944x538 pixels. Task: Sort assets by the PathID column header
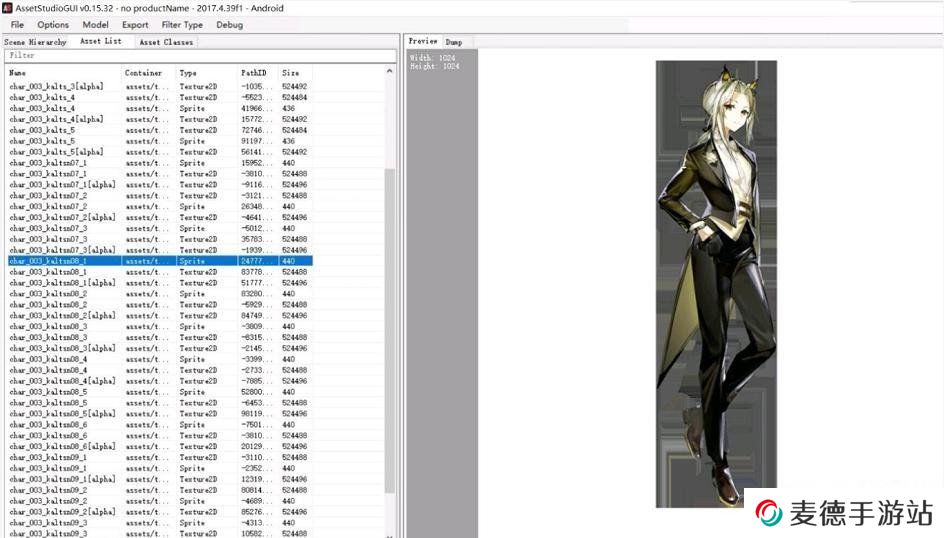(258, 73)
